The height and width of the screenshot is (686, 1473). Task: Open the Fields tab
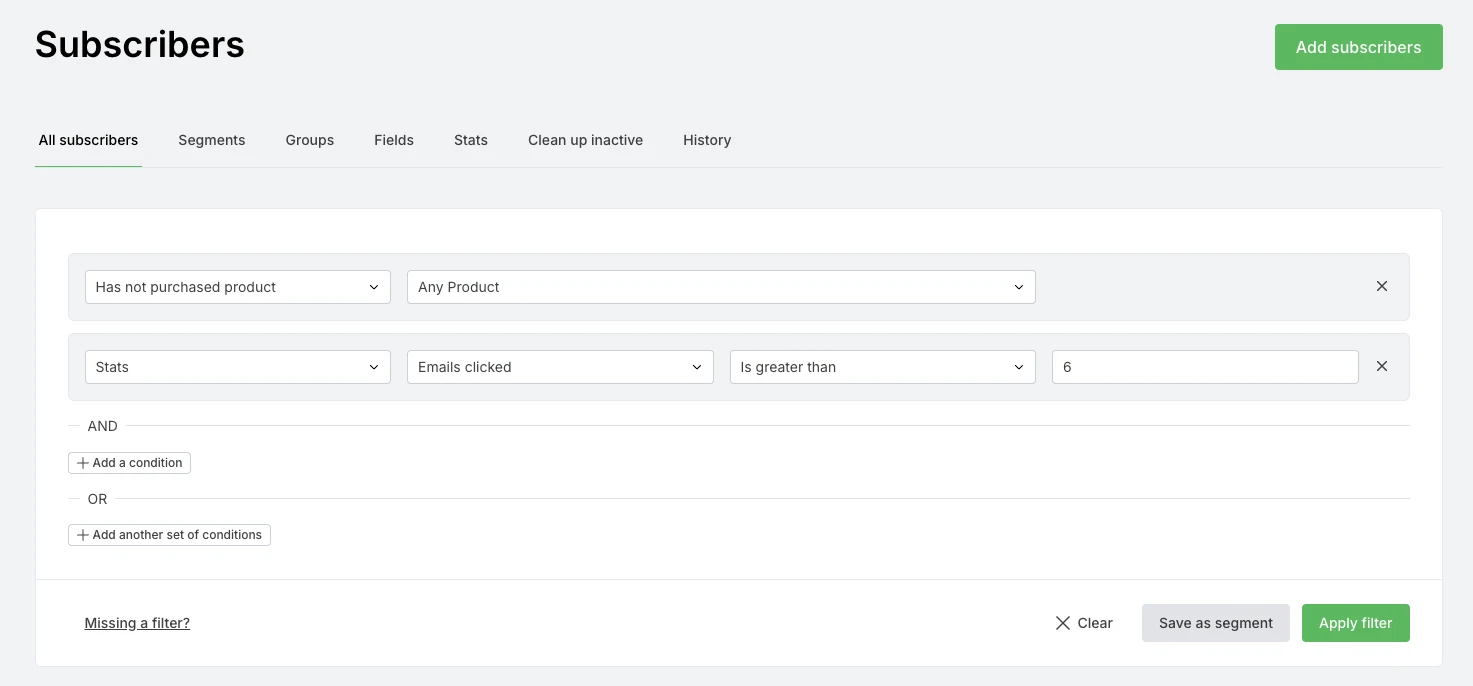[393, 140]
